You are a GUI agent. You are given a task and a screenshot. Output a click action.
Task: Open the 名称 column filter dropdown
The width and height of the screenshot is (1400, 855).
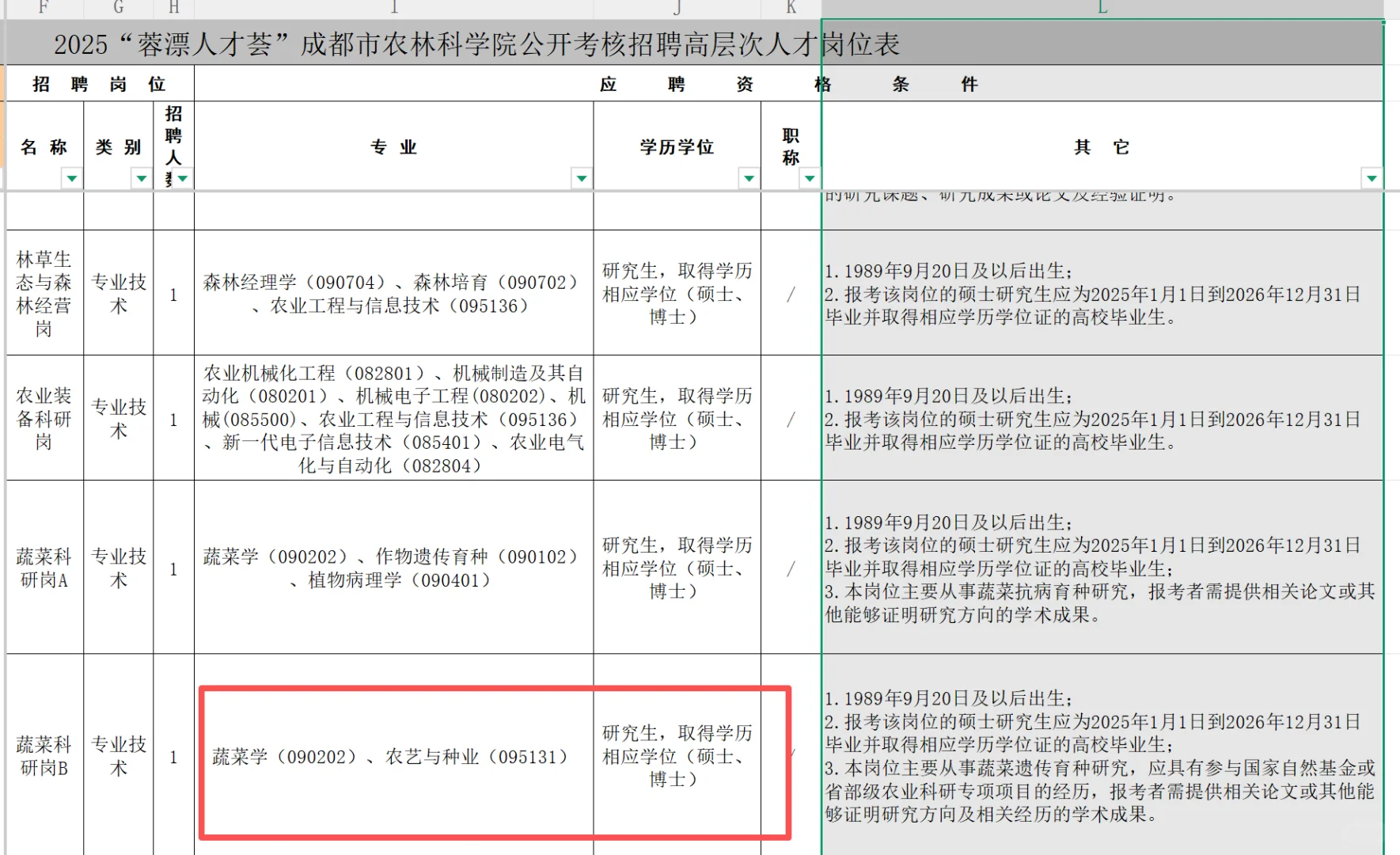tap(72, 179)
